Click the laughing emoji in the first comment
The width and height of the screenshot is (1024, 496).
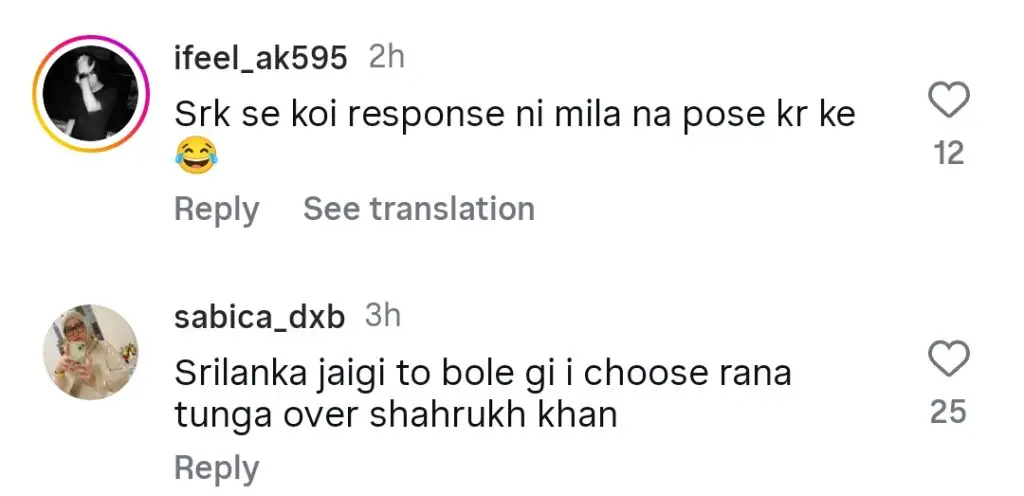(191, 154)
